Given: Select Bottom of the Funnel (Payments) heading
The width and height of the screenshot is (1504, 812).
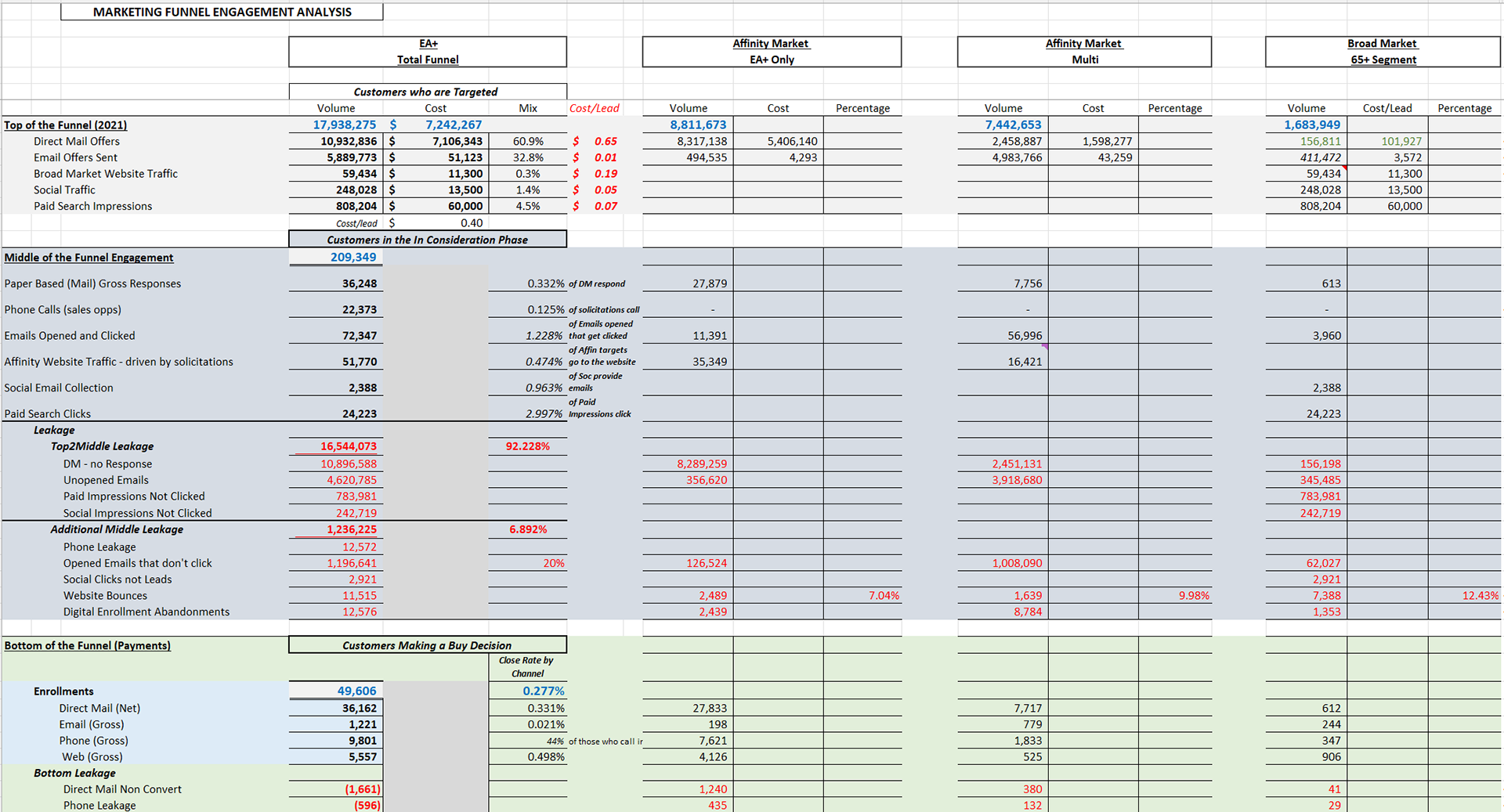Looking at the screenshot, I should [87, 645].
